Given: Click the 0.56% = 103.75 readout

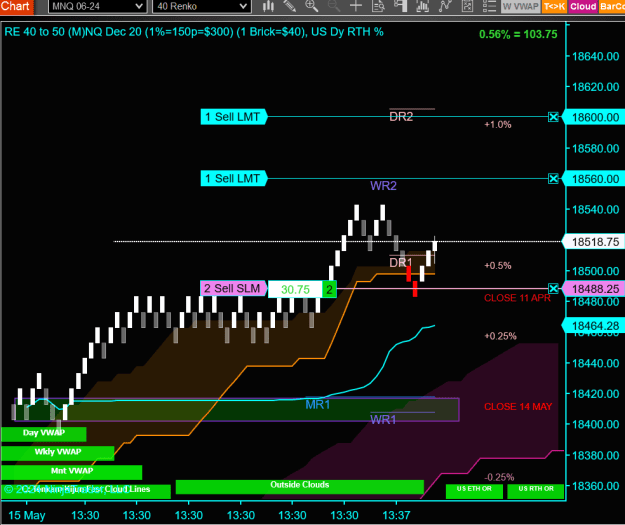Looking at the screenshot, I should tap(518, 34).
